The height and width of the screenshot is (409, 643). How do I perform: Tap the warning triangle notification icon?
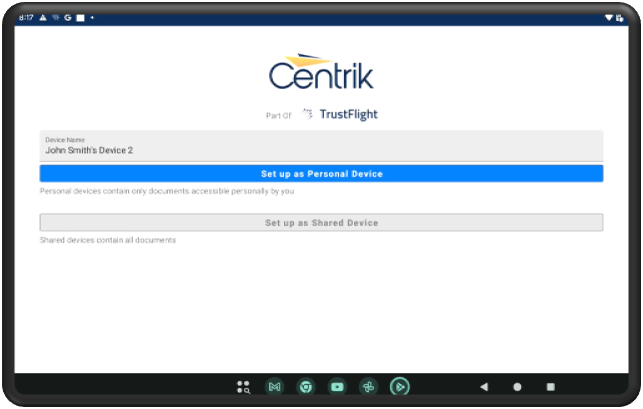click(x=43, y=18)
